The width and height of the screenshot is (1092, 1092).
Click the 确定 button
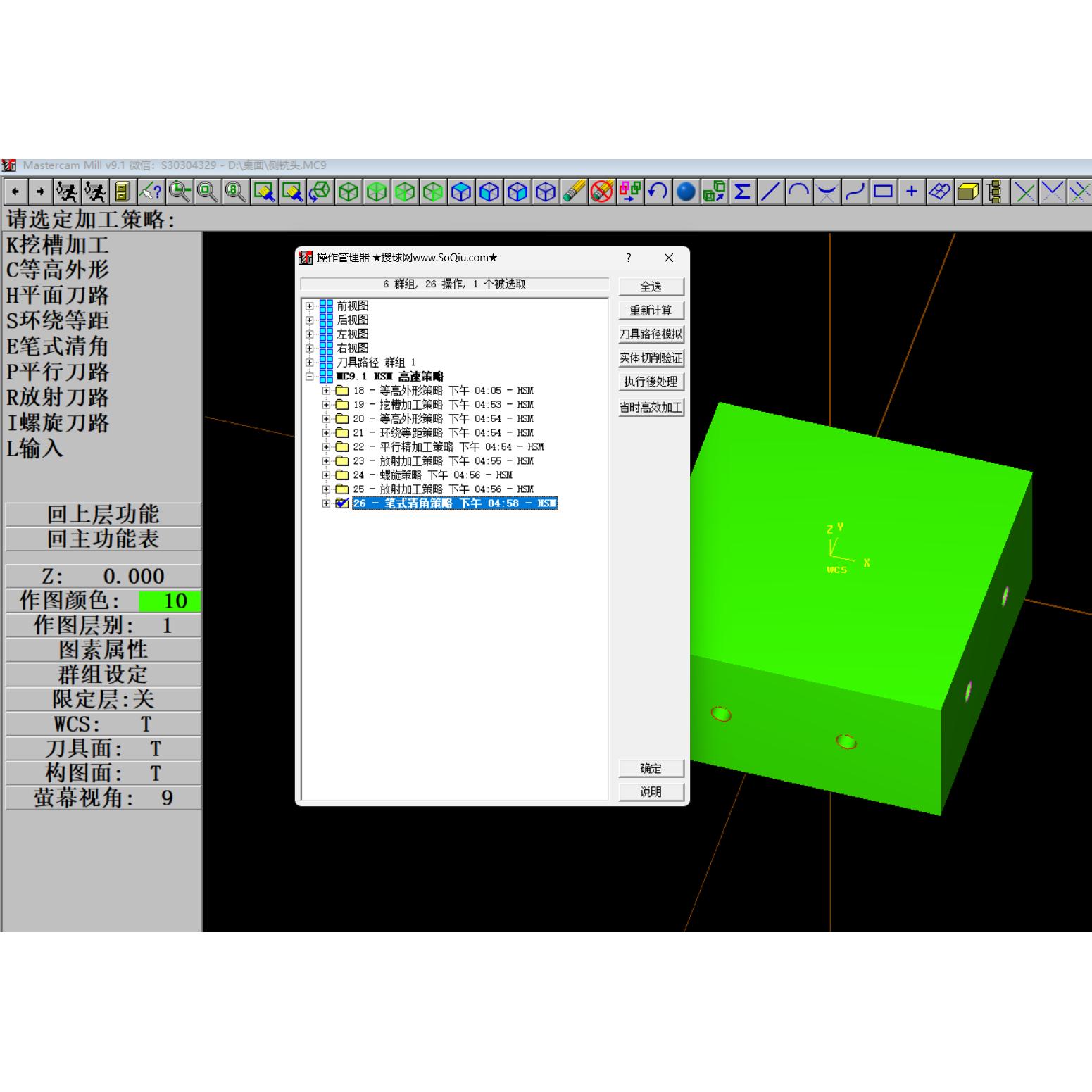[x=651, y=768]
